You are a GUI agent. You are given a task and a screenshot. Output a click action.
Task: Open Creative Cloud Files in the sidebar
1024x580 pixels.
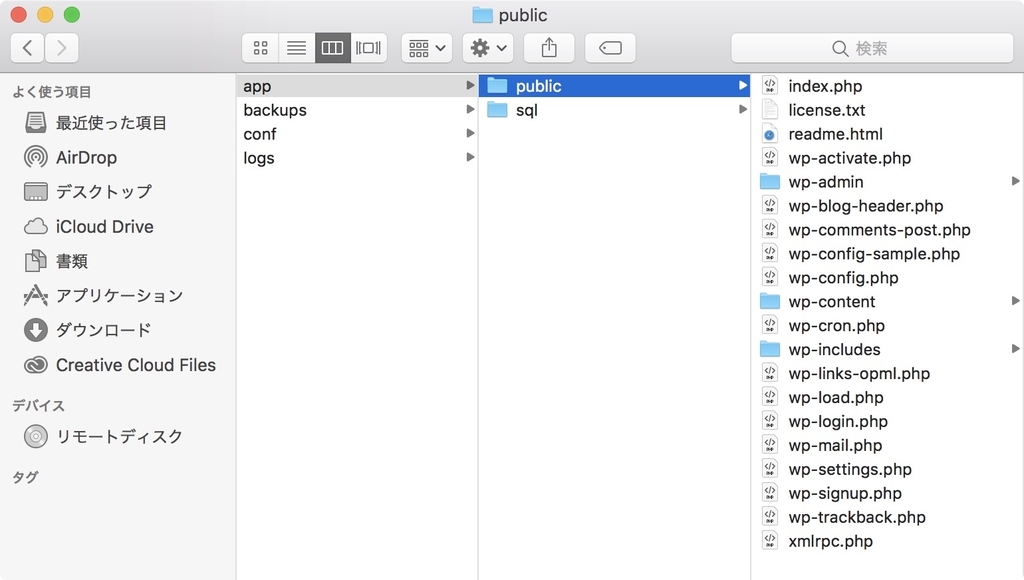coord(120,365)
